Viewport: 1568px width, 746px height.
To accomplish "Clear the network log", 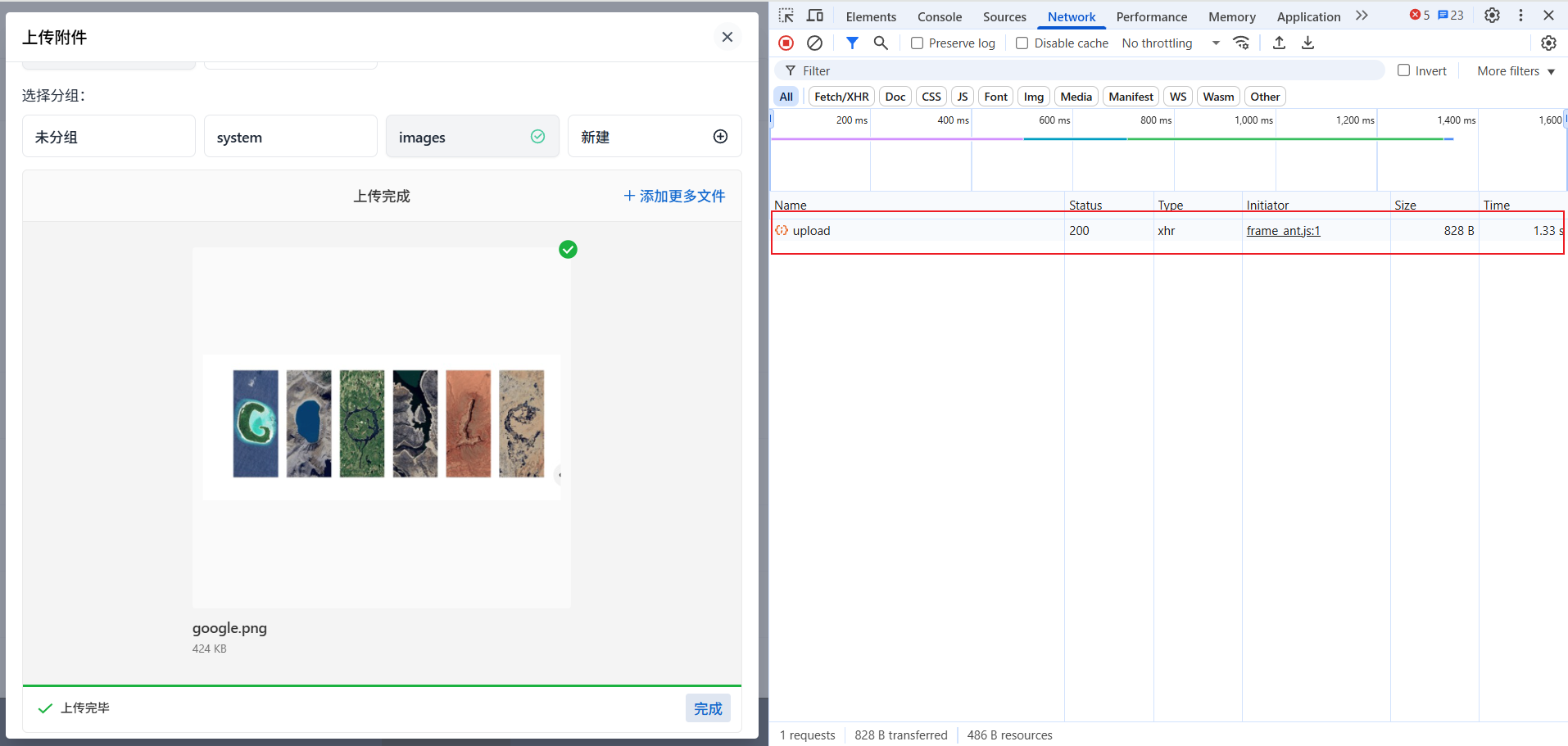I will [814, 43].
